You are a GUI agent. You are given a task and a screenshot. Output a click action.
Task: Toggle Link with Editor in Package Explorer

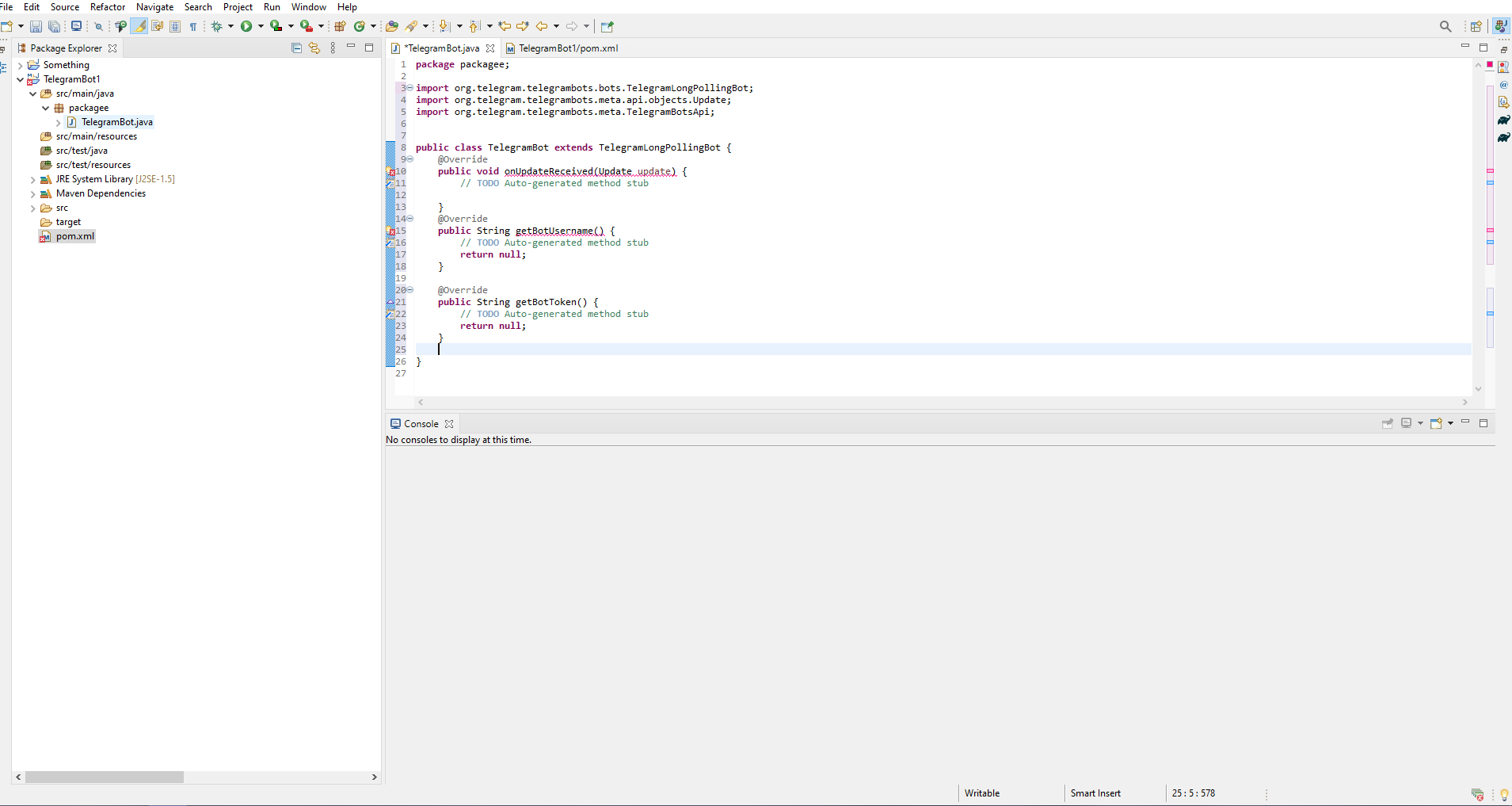pos(314,48)
